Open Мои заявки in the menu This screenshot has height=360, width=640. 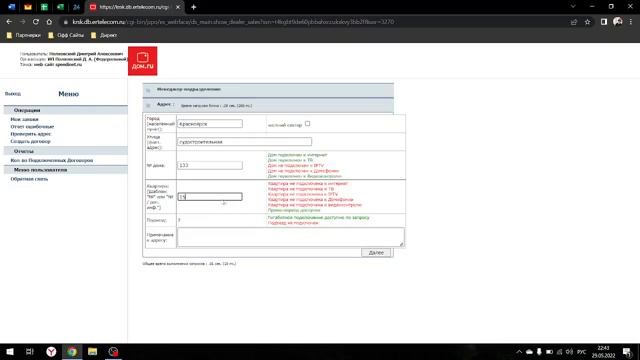[24, 119]
